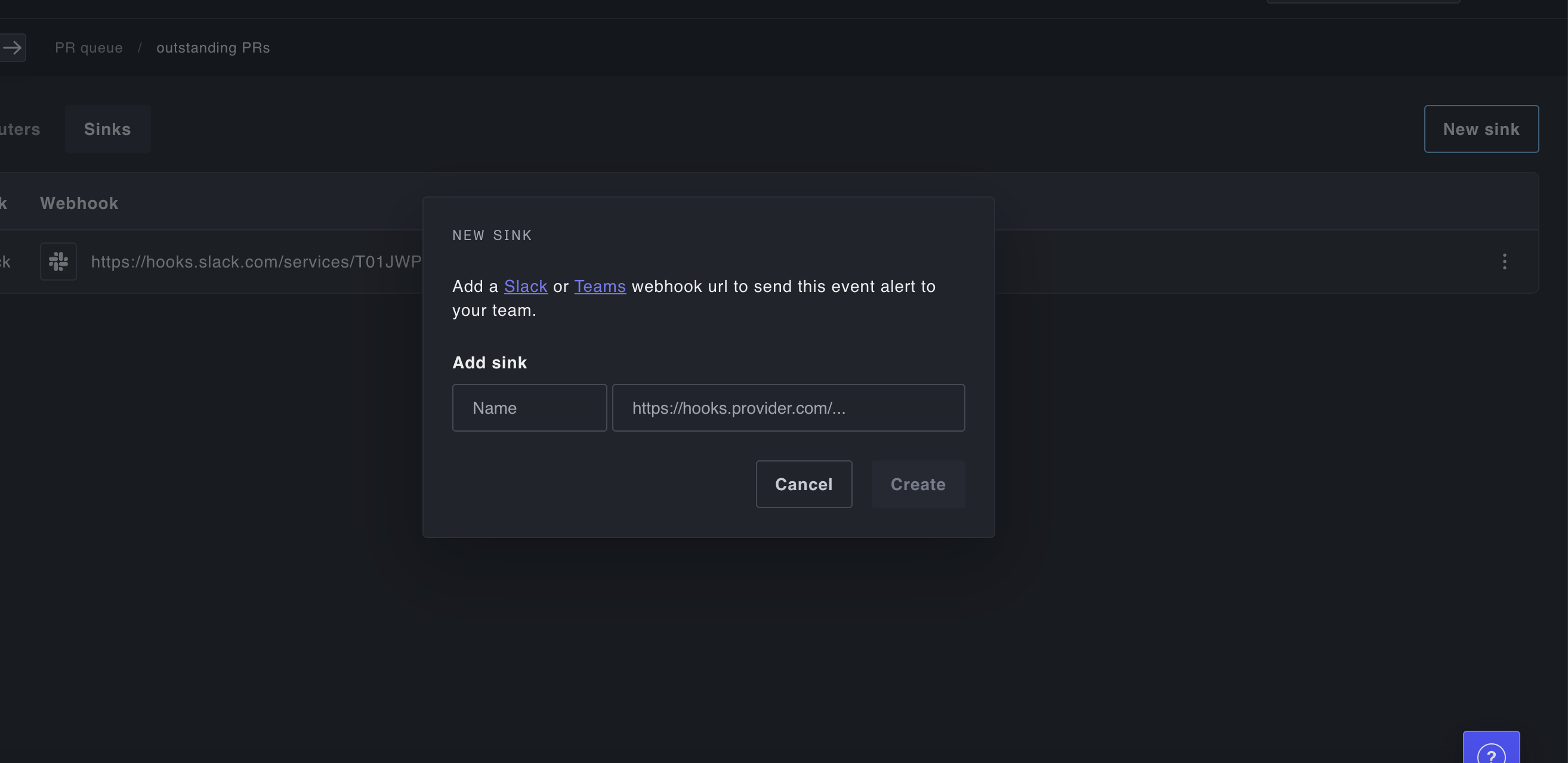Click the NEW SINK dialog heading

pos(492,236)
